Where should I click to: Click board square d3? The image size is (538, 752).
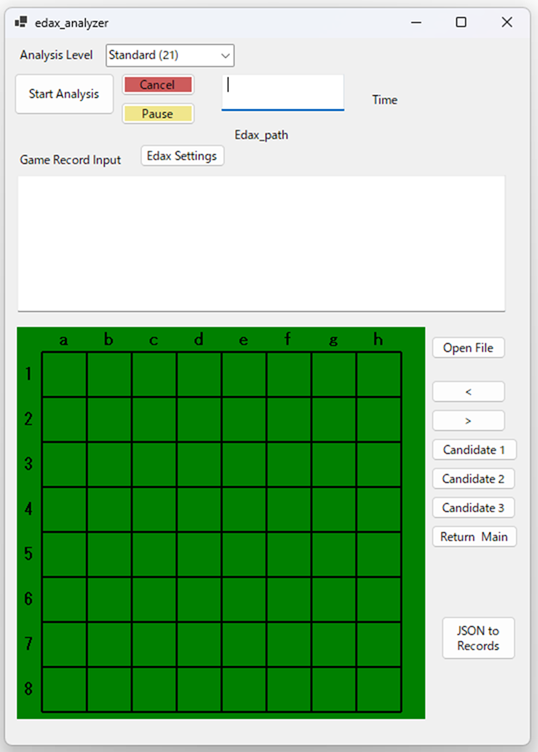click(x=199, y=464)
